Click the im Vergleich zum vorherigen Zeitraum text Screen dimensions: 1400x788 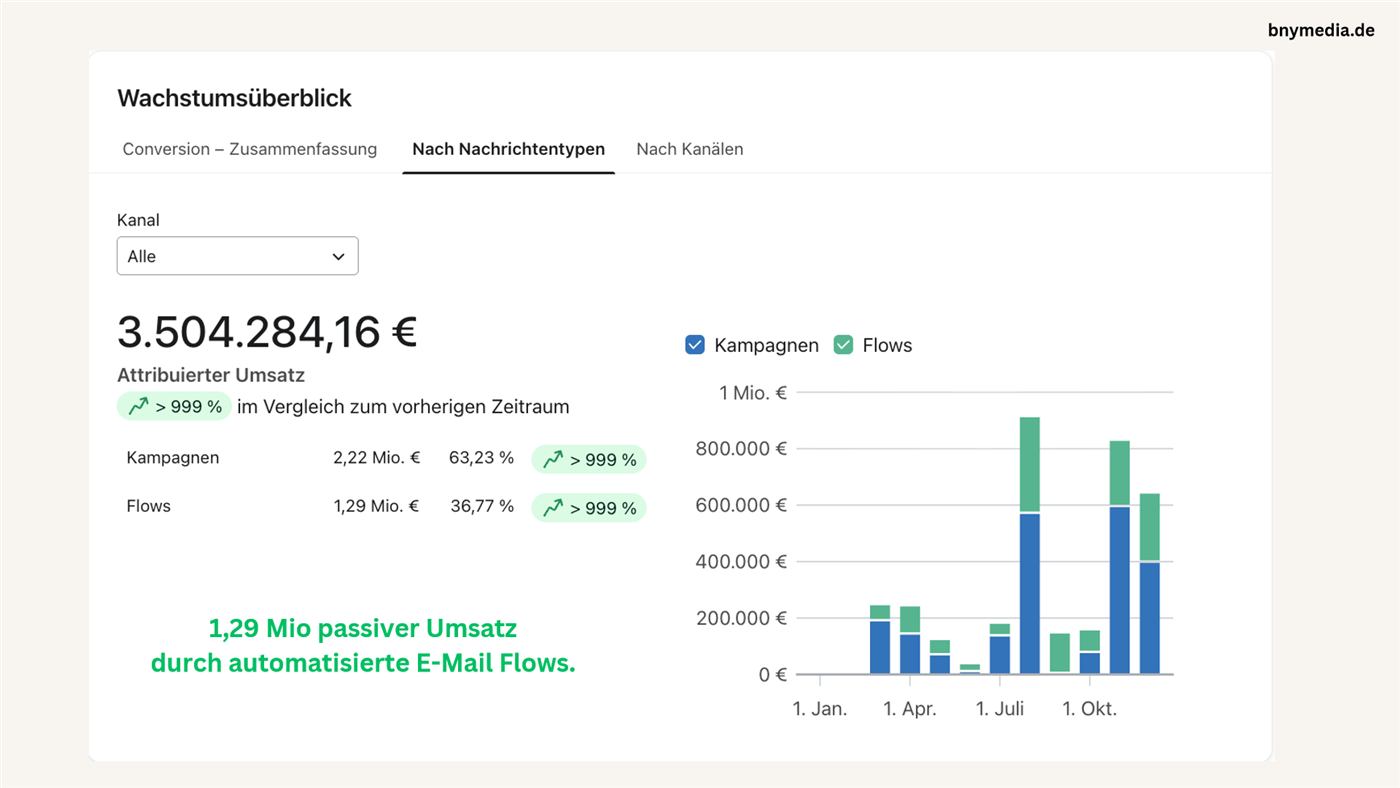(x=403, y=407)
